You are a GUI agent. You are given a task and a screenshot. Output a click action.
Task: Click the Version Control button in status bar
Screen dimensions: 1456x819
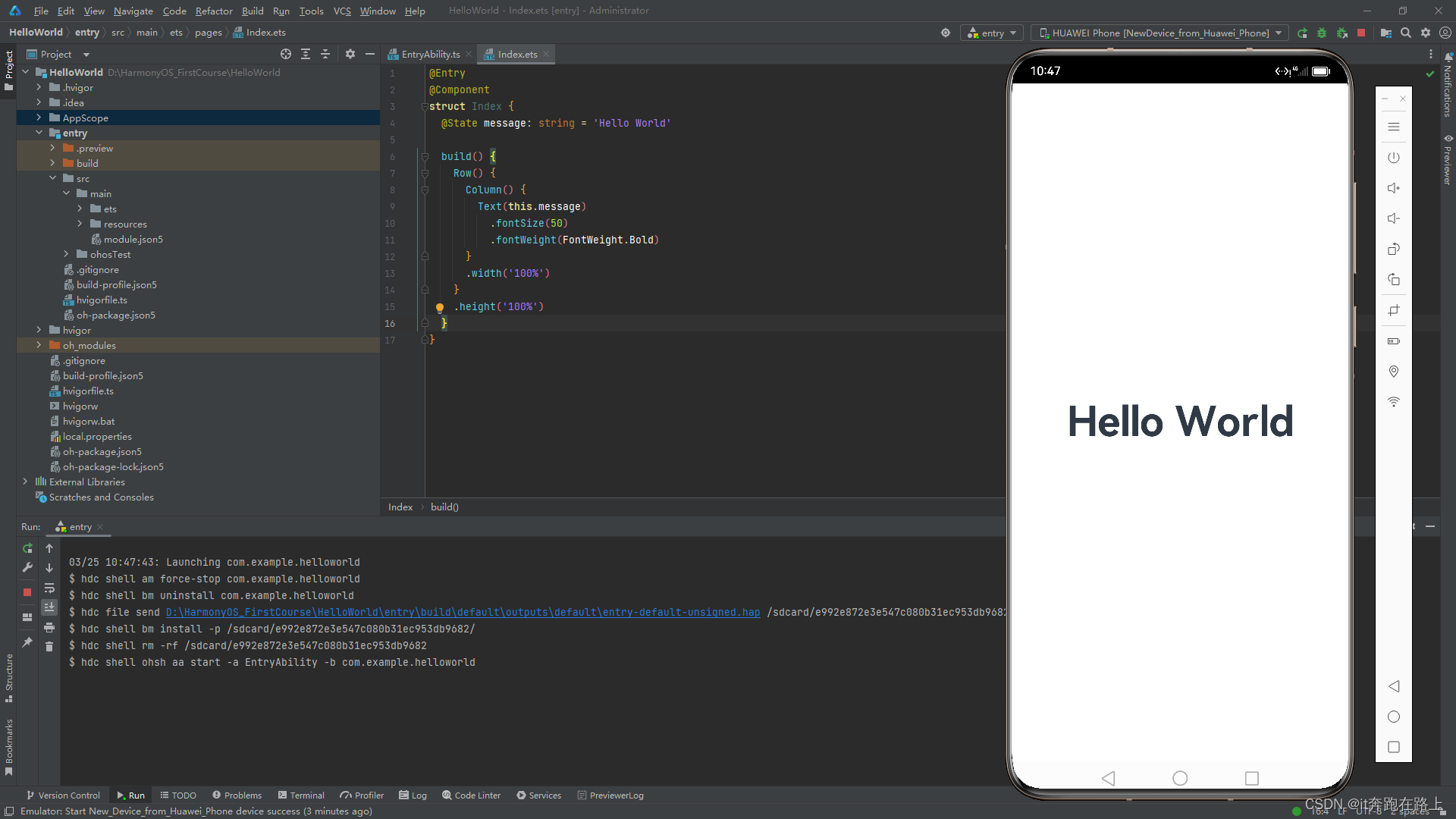[x=63, y=795]
